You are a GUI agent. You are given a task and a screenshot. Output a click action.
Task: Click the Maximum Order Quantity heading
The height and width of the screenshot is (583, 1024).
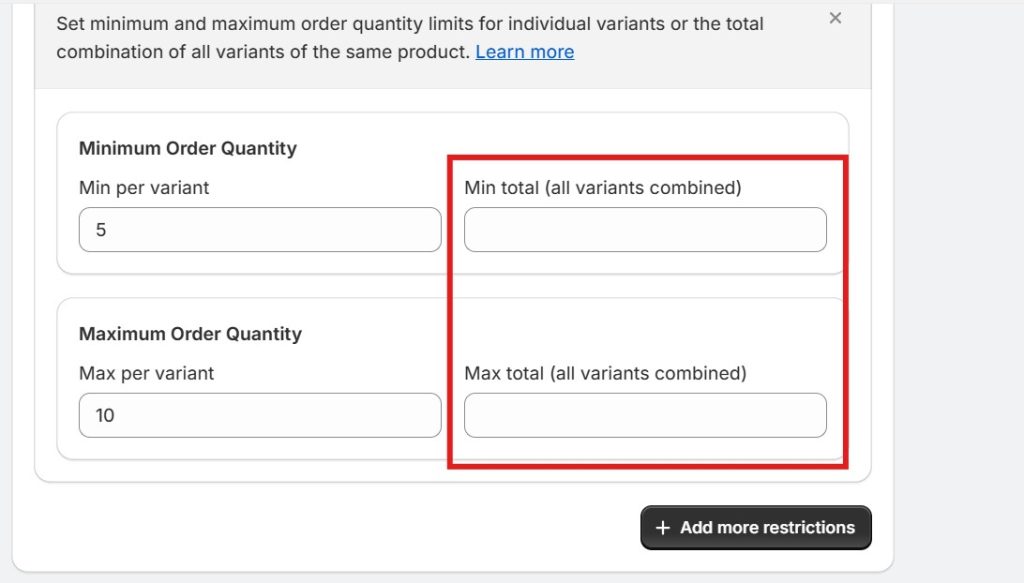click(x=190, y=334)
